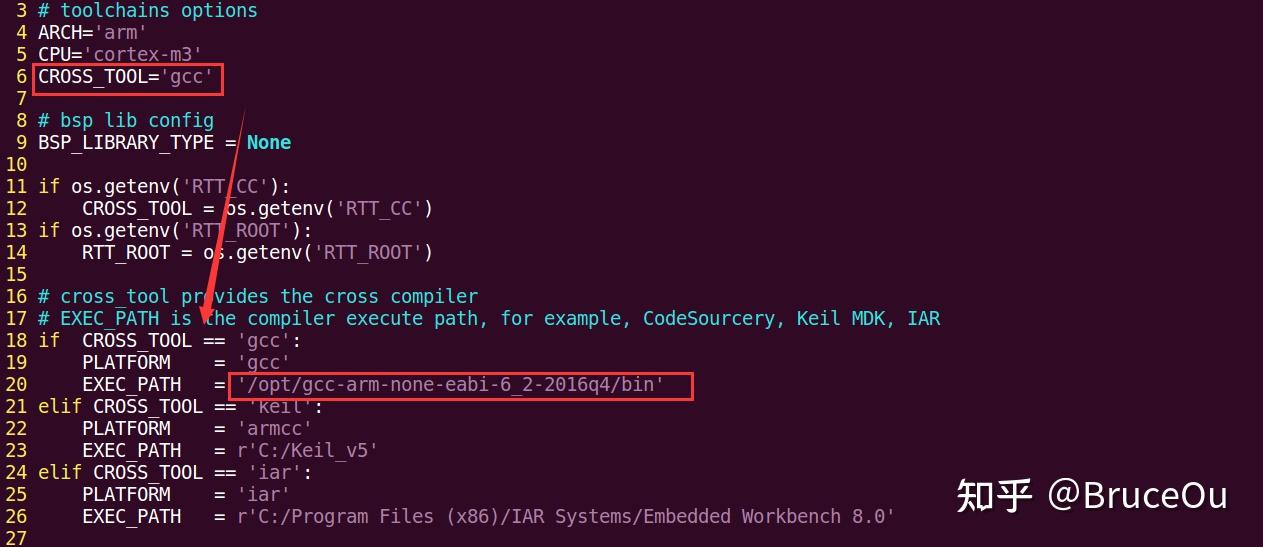Select the None value of BSP_LIBRARY_TYPE
1263x547 pixels.
coord(269,142)
